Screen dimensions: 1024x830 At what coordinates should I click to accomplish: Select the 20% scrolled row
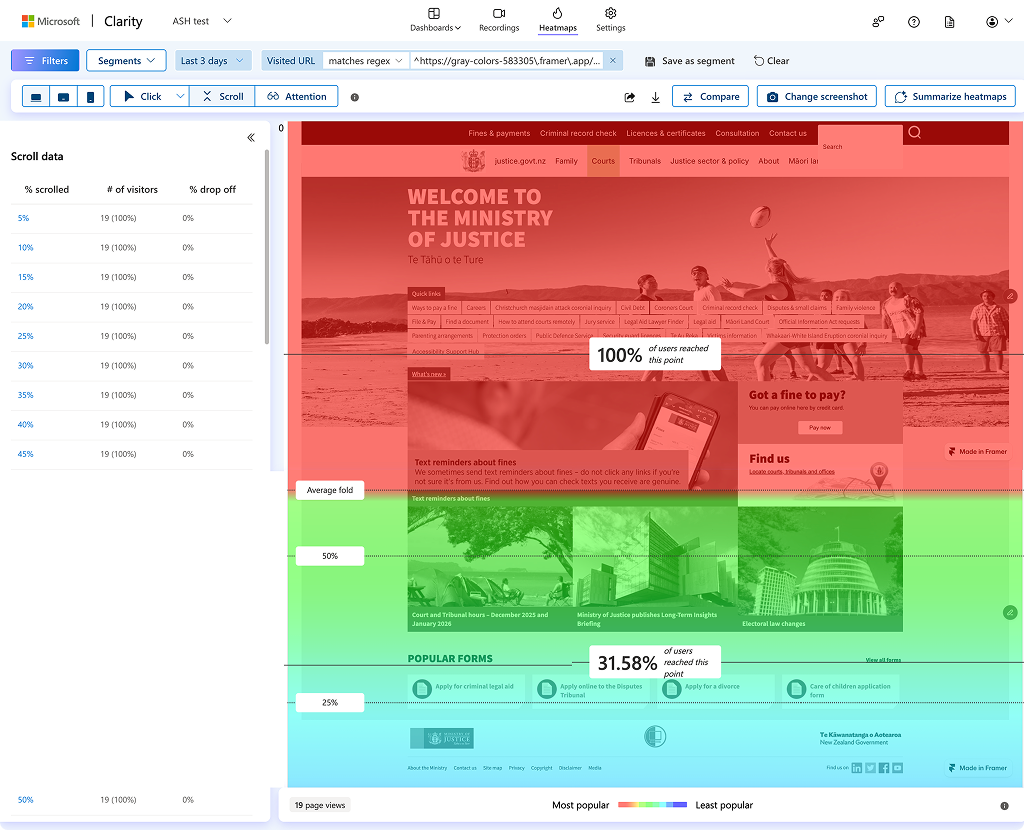coord(131,306)
